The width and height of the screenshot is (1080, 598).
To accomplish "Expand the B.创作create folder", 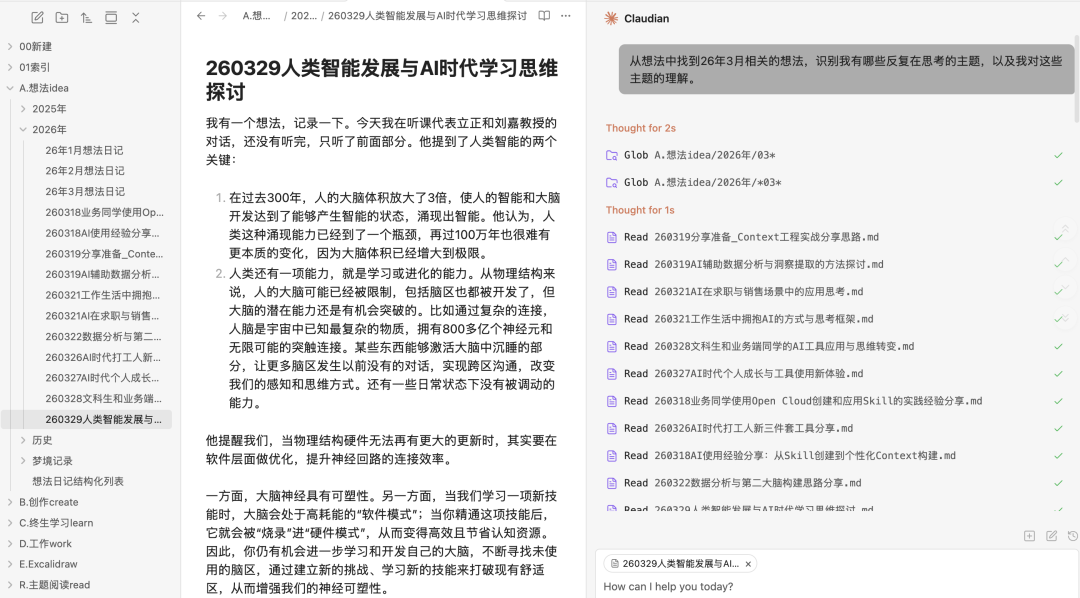I will [x=10, y=502].
